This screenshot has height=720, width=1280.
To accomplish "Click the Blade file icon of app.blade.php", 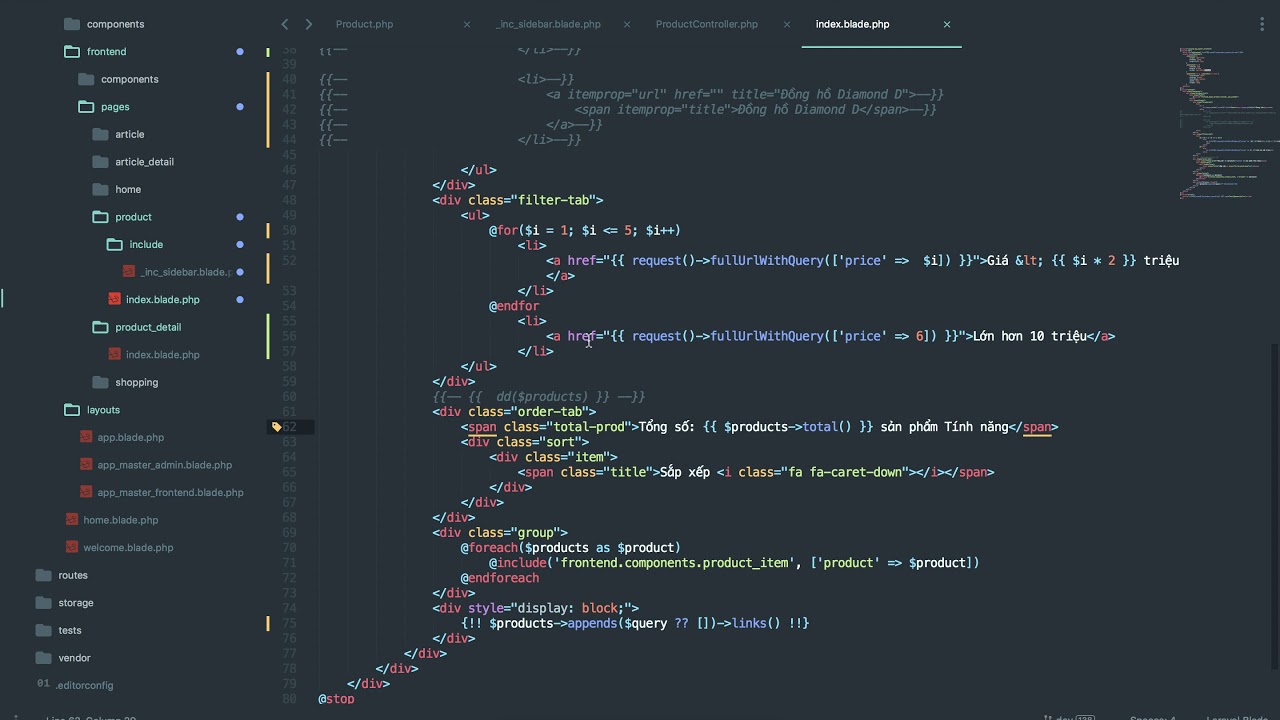I will pos(86,437).
